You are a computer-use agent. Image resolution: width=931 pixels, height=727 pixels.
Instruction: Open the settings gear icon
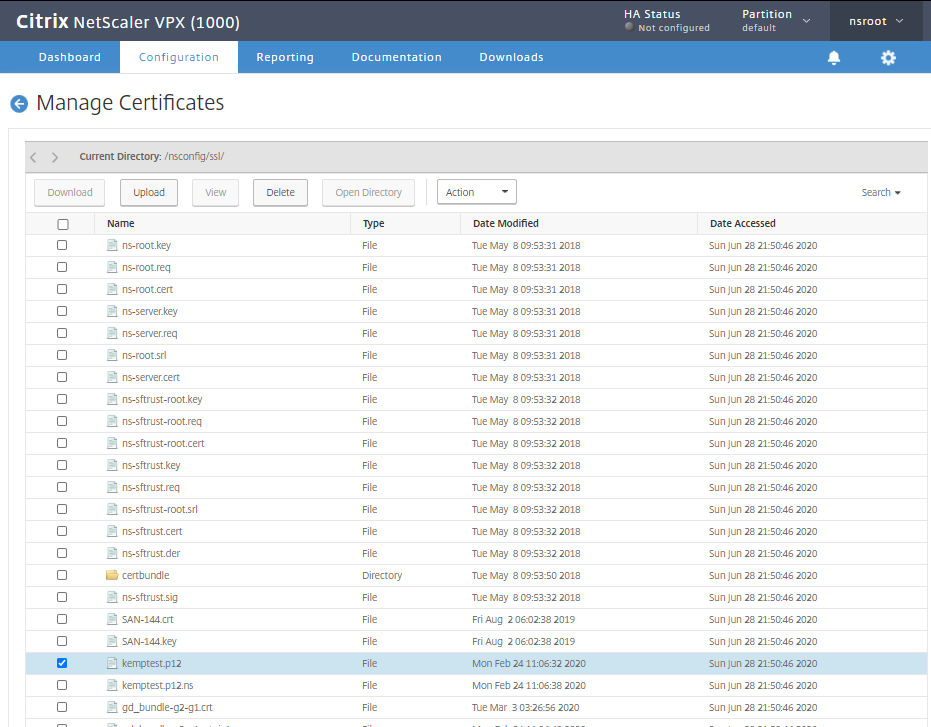point(888,58)
